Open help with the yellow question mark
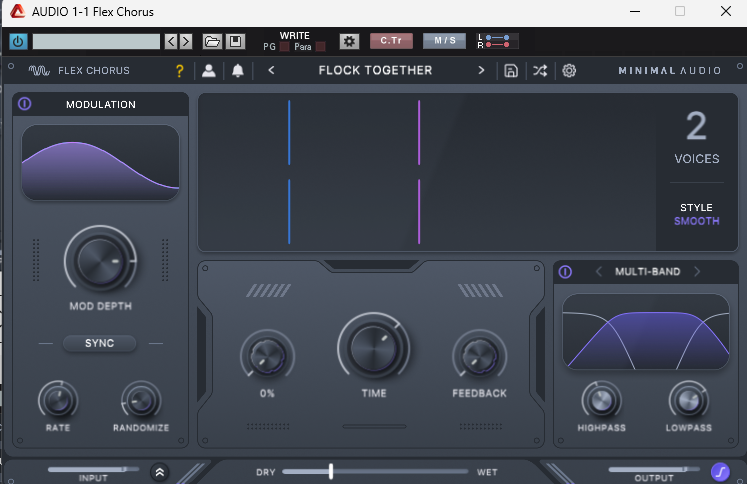747x484 pixels. click(x=180, y=71)
